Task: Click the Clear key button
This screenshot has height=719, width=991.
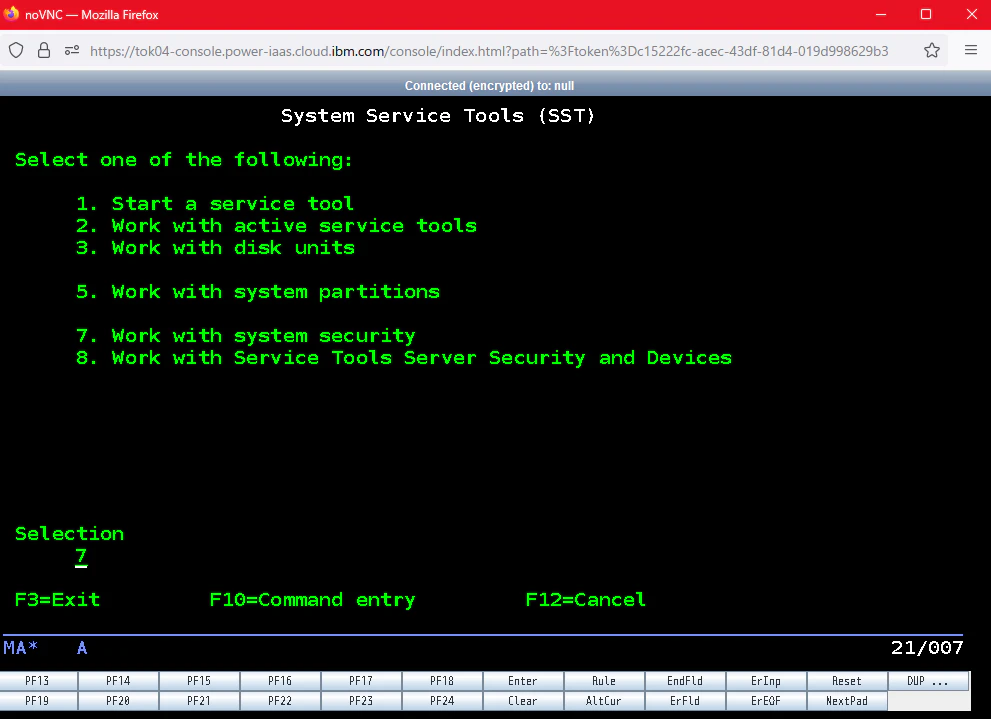Action: [523, 701]
